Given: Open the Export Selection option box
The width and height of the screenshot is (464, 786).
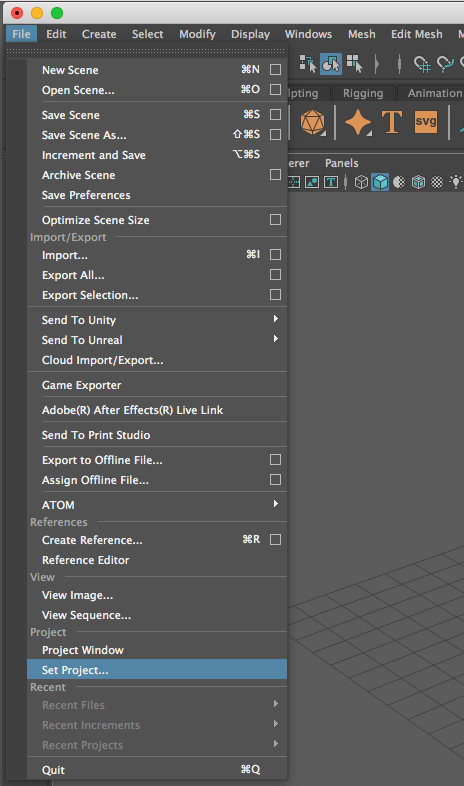Looking at the screenshot, I should coord(275,295).
